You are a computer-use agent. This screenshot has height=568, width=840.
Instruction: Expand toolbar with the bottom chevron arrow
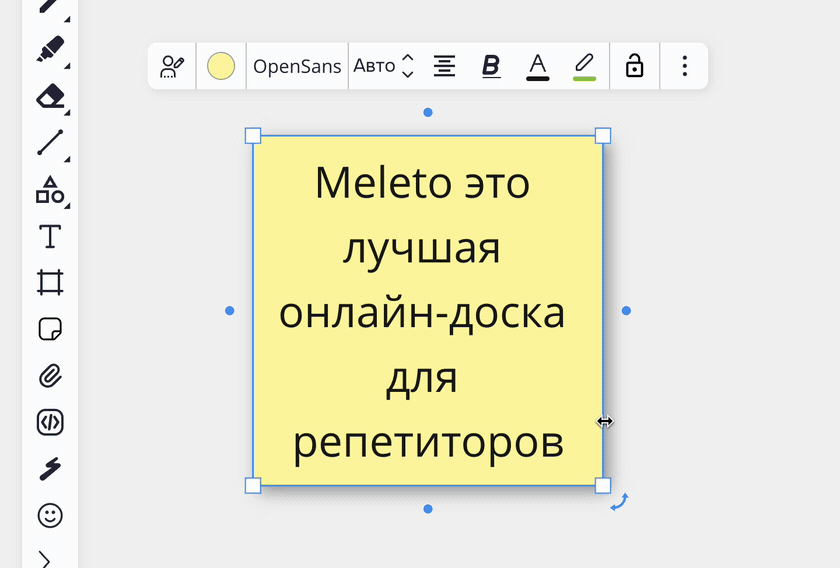click(x=45, y=559)
